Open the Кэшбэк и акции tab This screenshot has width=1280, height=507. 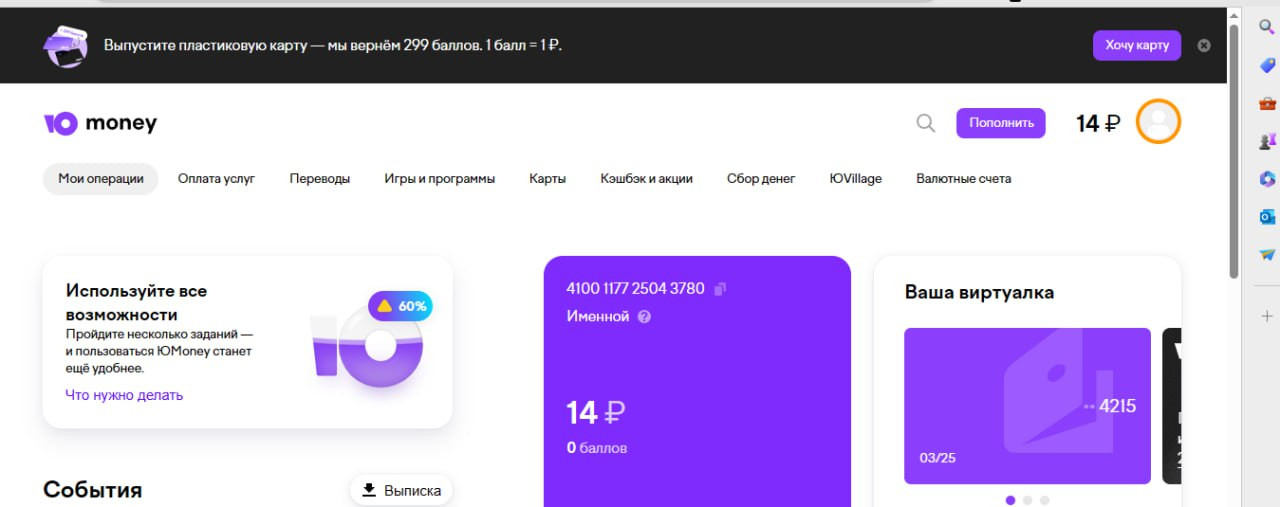[647, 179]
